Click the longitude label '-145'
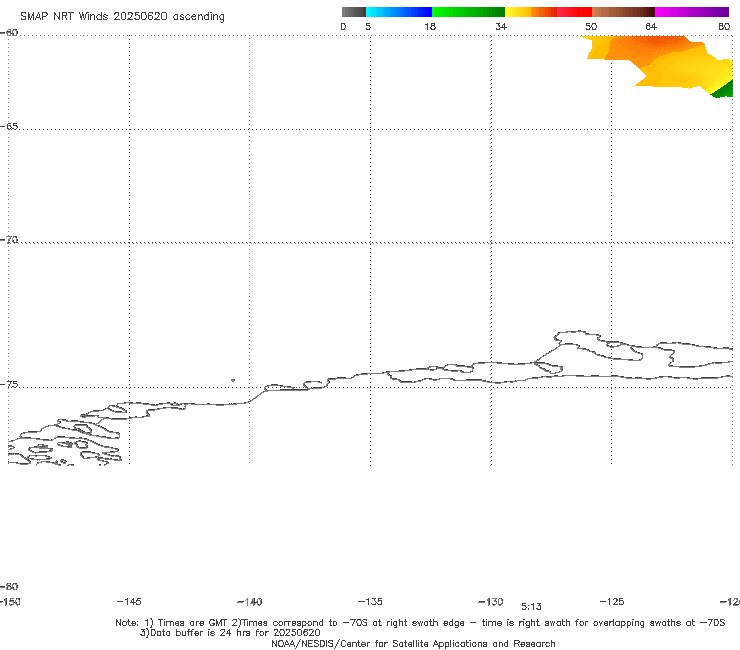The image size is (740, 650). pos(129,601)
